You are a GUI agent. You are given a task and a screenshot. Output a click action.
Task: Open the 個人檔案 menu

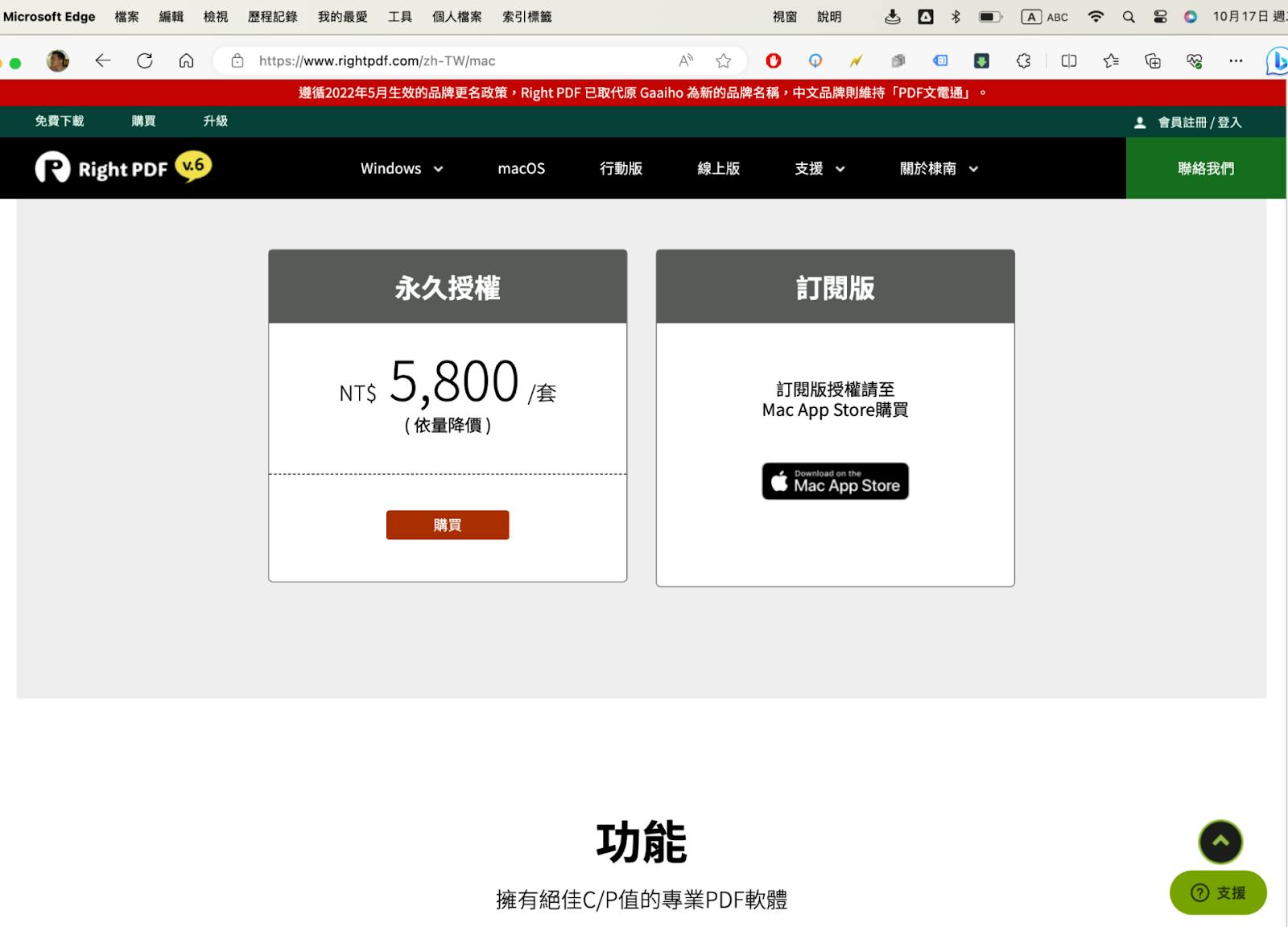tap(457, 16)
